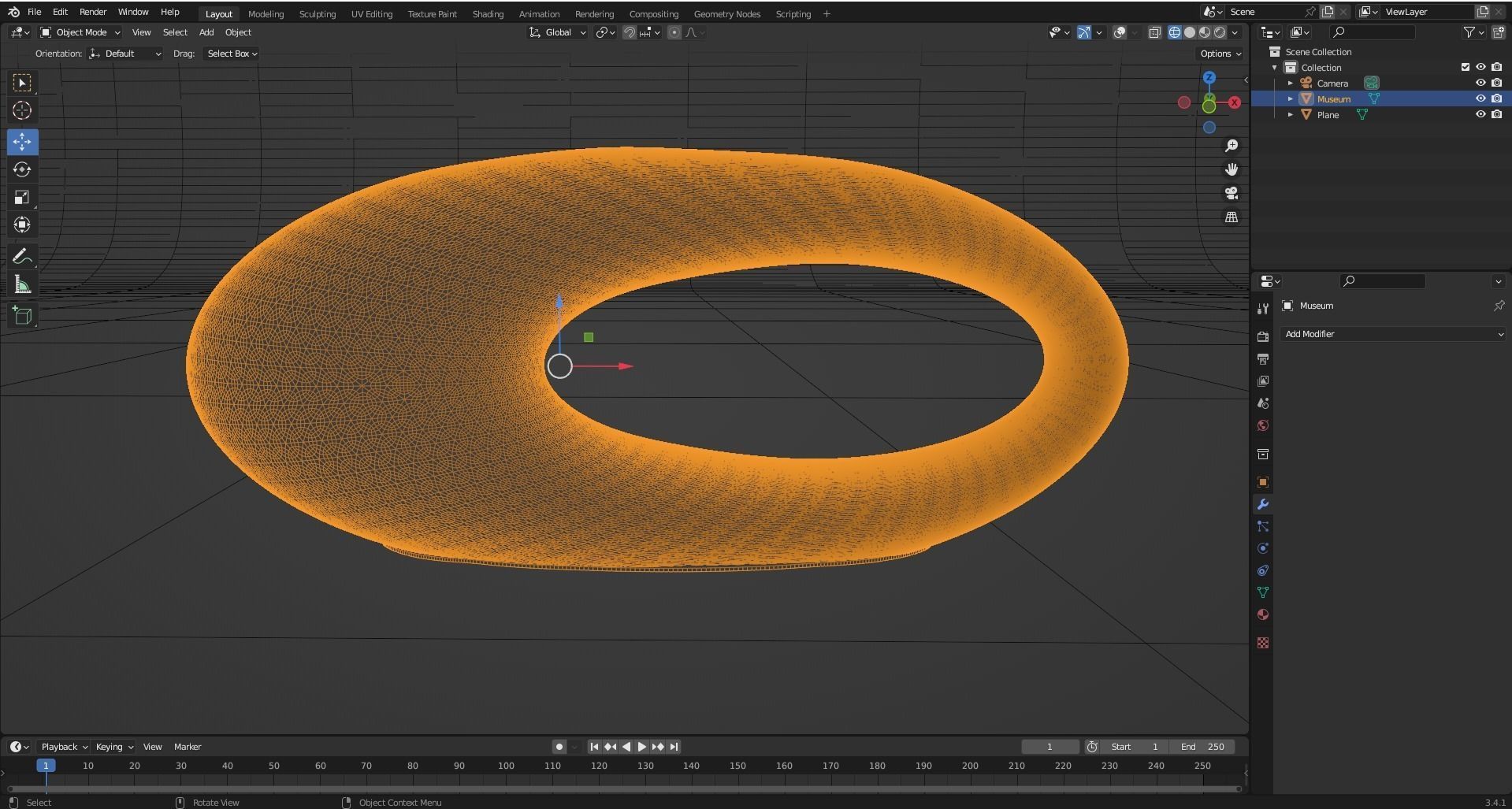
Task: Select the Move tool
Action: (x=22, y=142)
